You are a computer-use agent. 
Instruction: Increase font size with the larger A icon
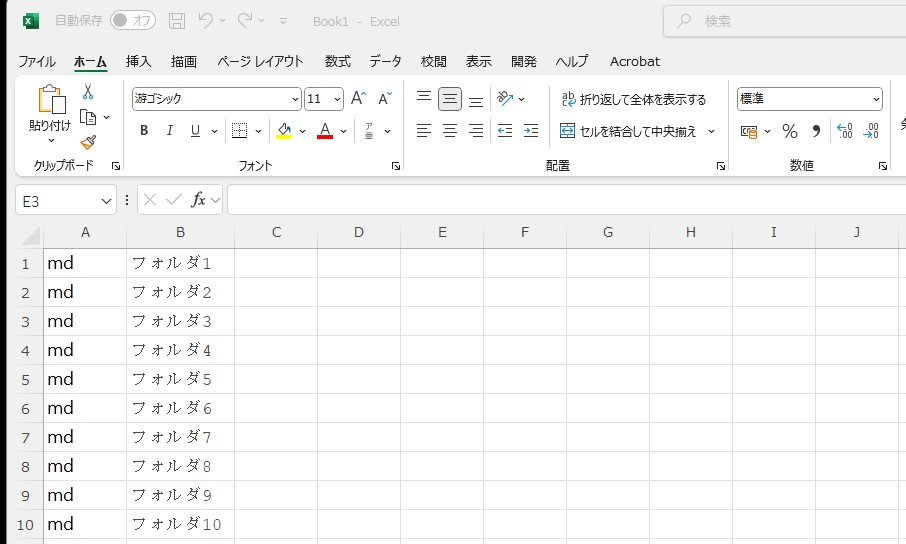[358, 99]
